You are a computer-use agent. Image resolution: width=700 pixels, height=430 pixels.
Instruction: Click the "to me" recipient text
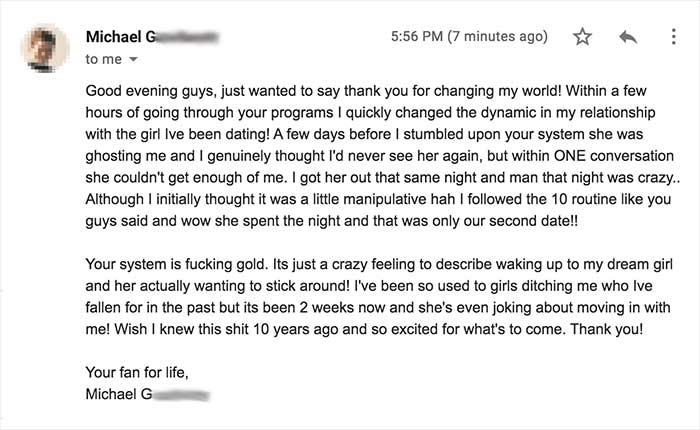pos(102,60)
